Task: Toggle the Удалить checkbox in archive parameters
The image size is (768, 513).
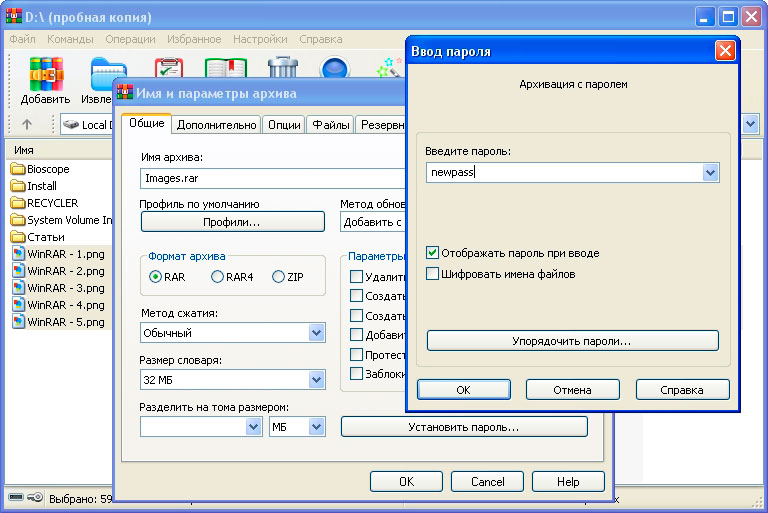Action: tap(356, 277)
